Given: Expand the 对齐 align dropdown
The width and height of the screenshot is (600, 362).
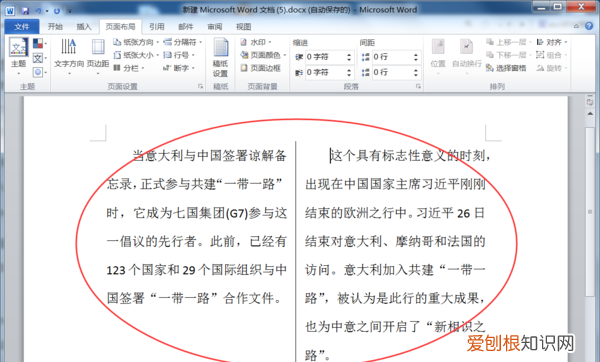Looking at the screenshot, I should [552, 42].
